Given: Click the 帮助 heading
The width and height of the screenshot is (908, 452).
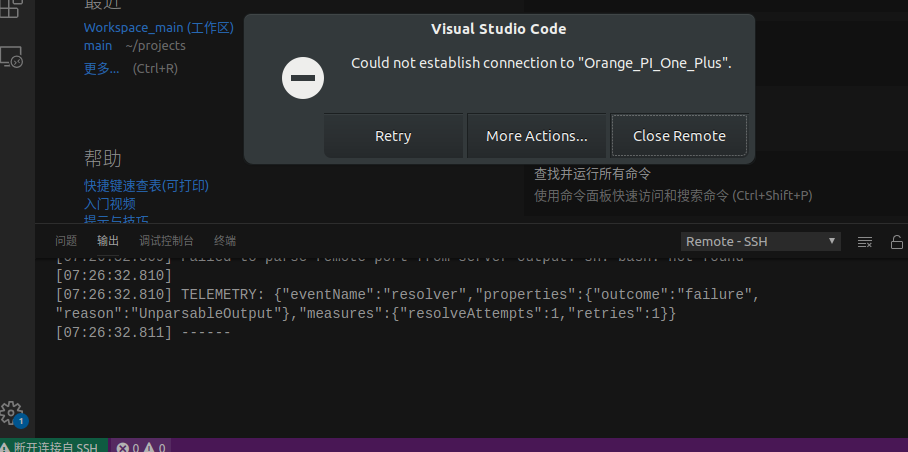Looking at the screenshot, I should [x=103, y=158].
